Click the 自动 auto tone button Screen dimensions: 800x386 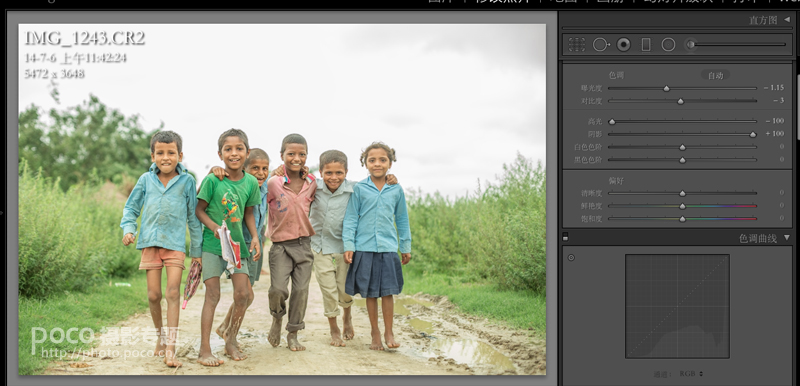(x=715, y=75)
